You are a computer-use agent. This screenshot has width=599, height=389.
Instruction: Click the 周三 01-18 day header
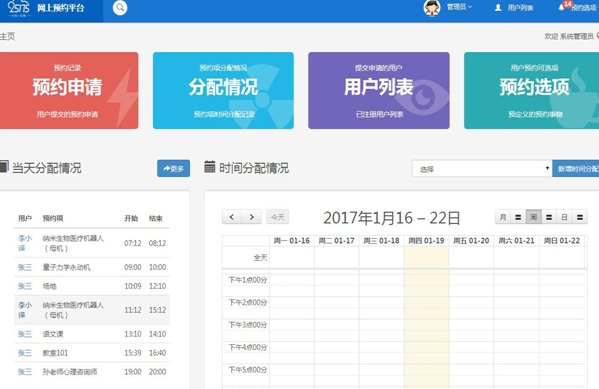381,241
